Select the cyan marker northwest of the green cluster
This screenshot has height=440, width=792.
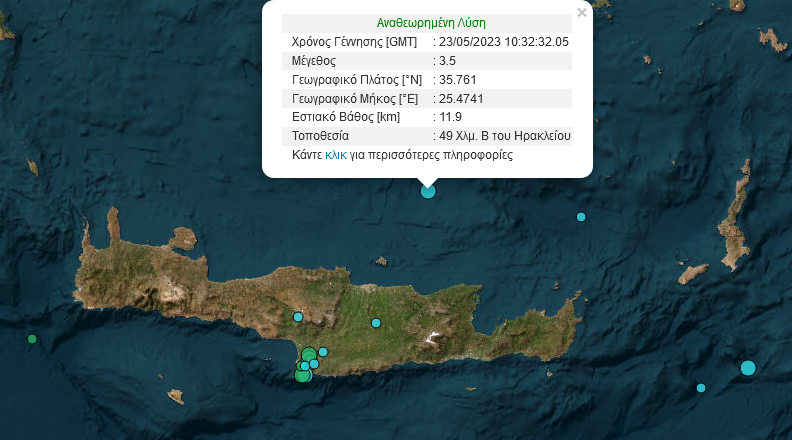click(298, 317)
